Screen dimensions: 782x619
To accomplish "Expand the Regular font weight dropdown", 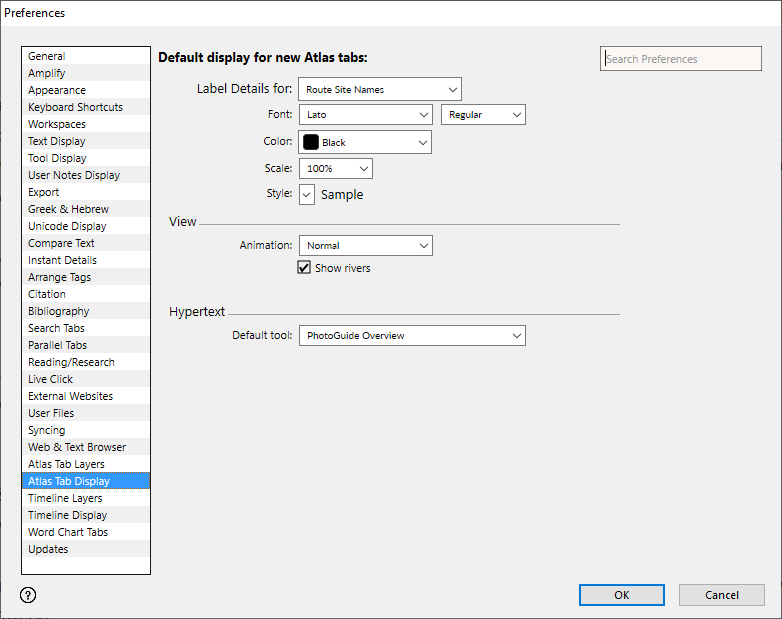I will click(x=483, y=115).
